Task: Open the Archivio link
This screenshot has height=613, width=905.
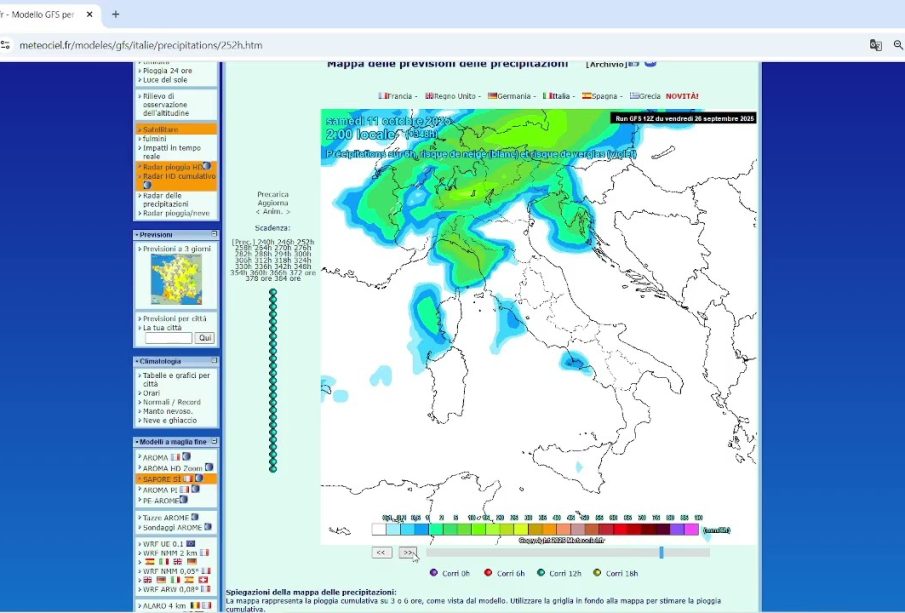Action: 606,64
